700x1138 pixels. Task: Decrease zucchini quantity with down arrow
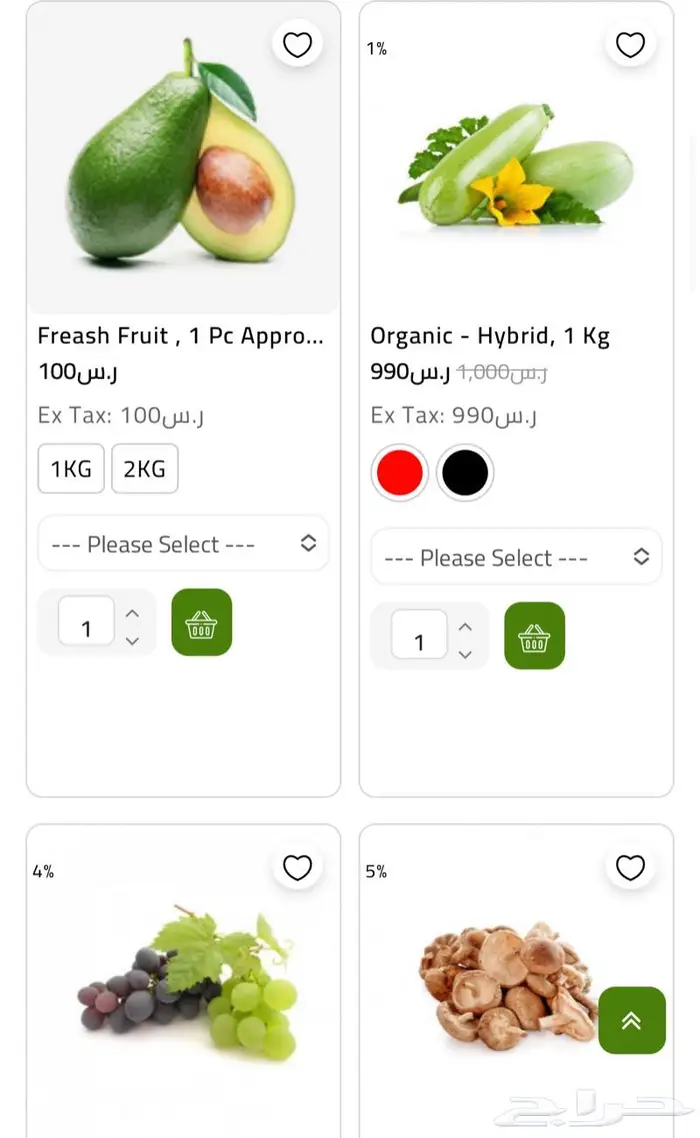tap(465, 655)
